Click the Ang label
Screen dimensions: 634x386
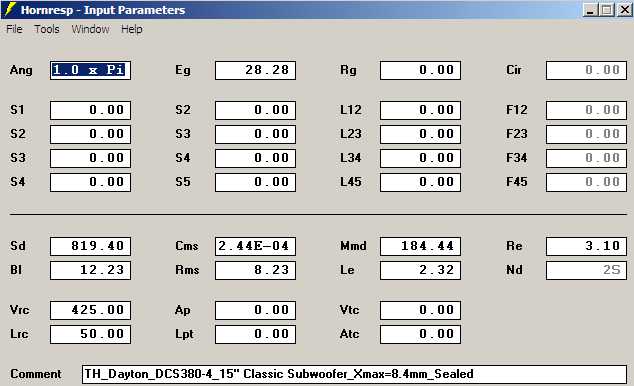tap(21, 70)
